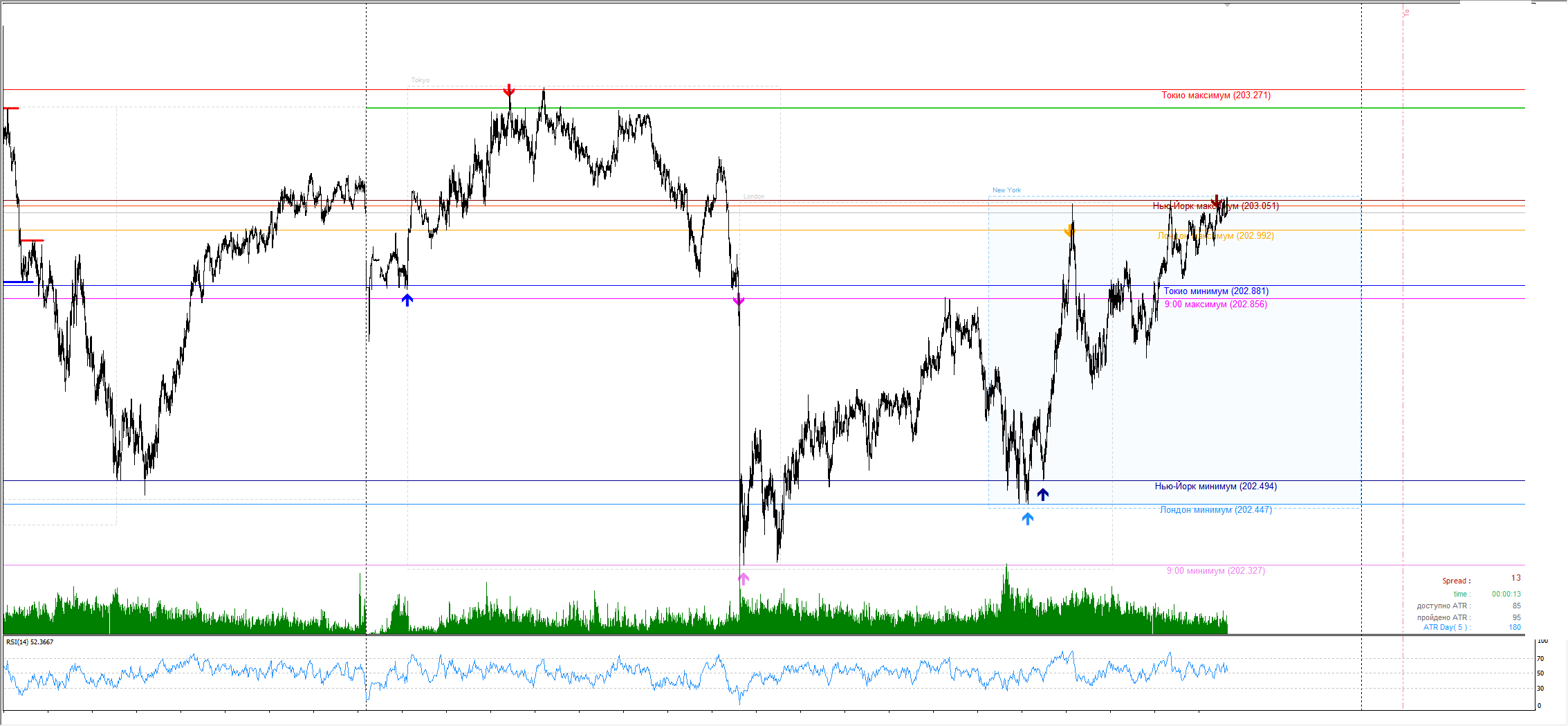Click the '9:00 максимум (202.856)' label
This screenshot has width=1568, height=726.
1215,305
